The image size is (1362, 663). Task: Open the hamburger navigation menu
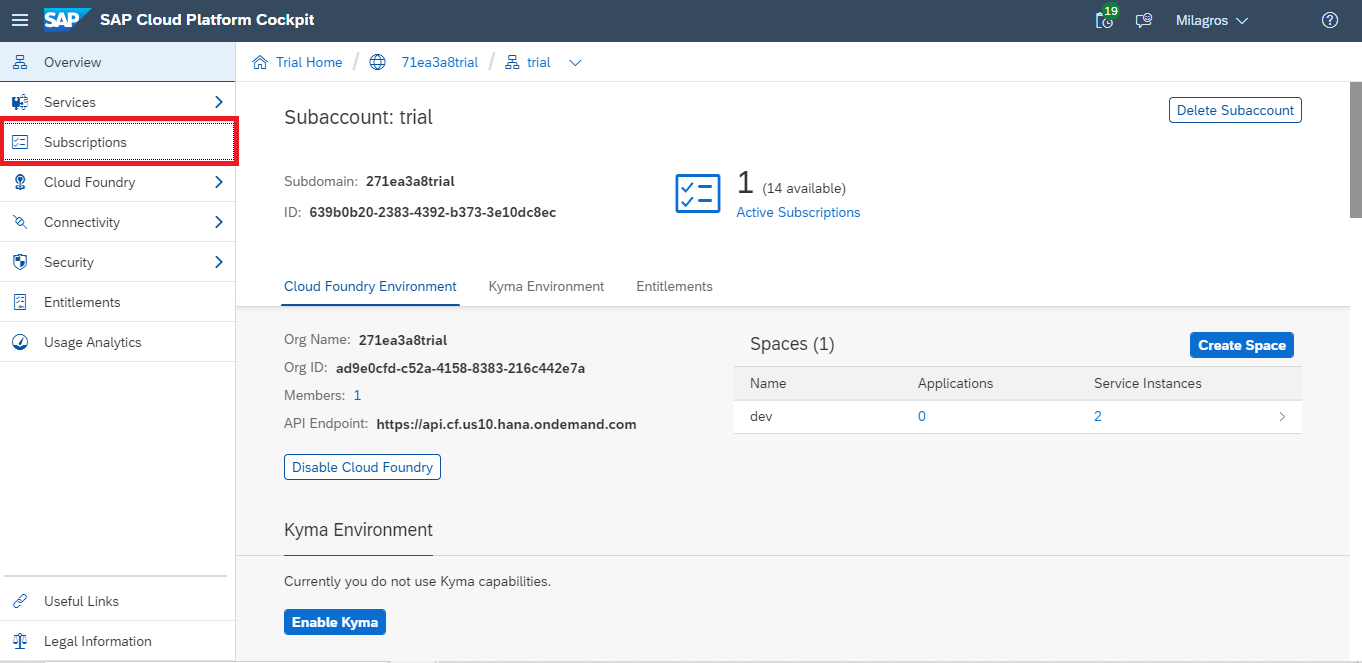coord(20,20)
